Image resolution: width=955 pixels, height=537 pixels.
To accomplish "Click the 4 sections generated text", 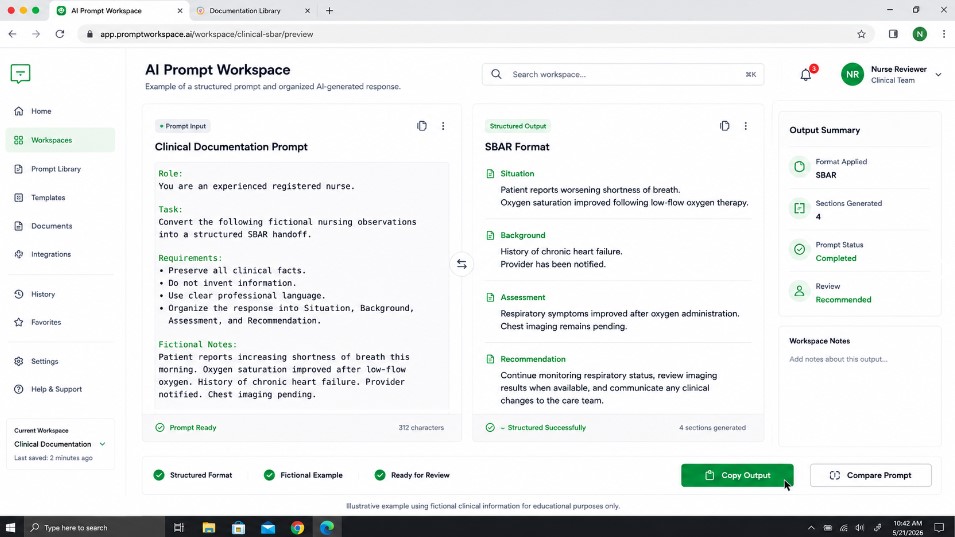I will pos(712,427).
